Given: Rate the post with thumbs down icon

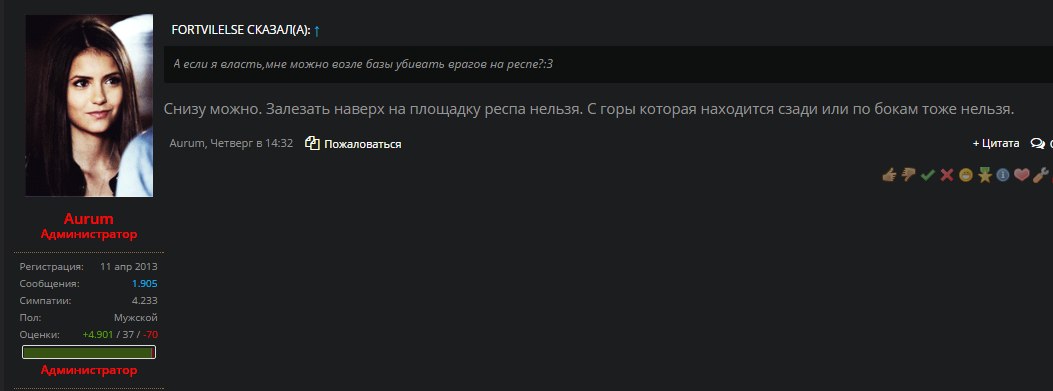Looking at the screenshot, I should (x=909, y=175).
